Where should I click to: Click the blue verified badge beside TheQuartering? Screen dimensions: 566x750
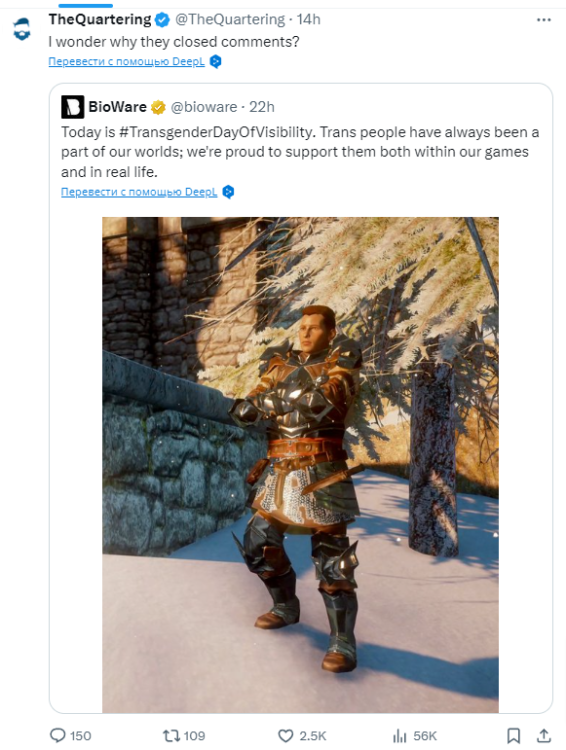(x=162, y=20)
